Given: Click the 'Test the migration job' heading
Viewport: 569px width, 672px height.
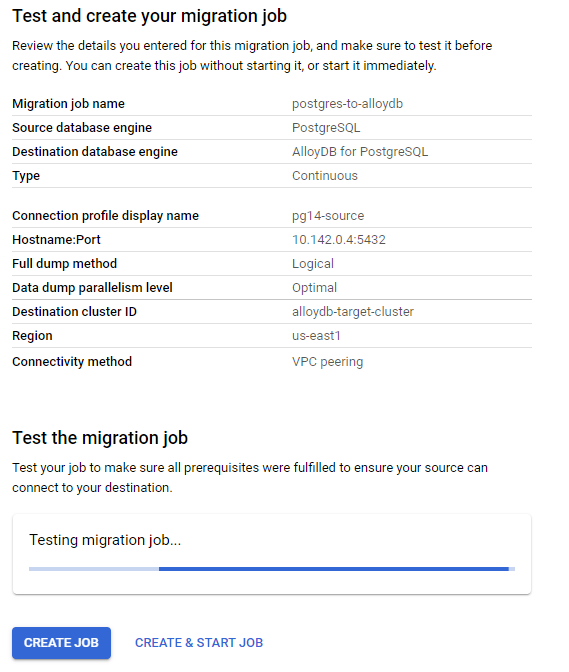Looking at the screenshot, I should click(x=100, y=438).
